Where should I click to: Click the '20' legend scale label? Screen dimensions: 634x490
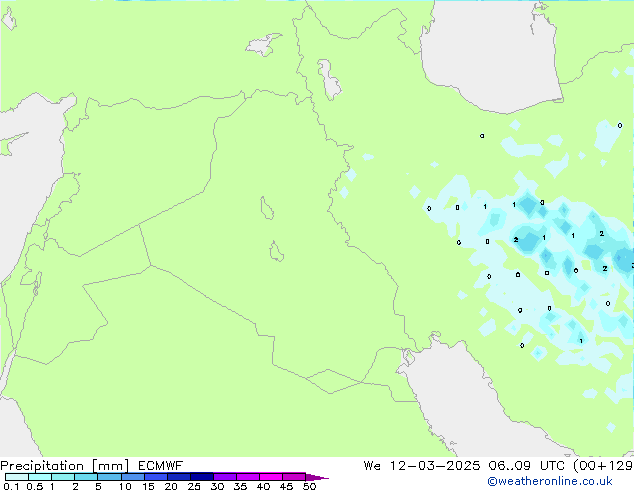click(171, 486)
